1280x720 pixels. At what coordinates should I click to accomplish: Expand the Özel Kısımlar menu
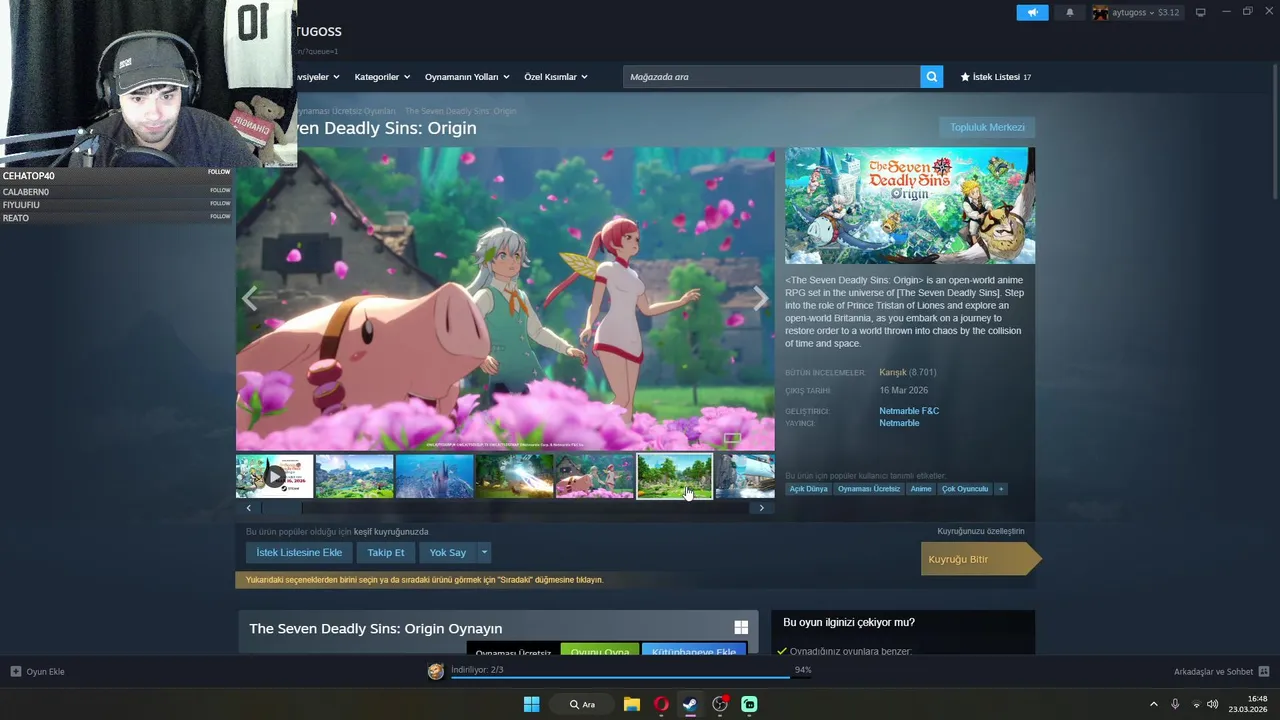556,77
